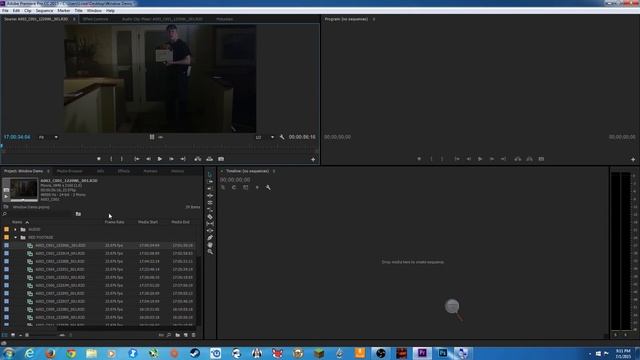Open the Fit zoom level dropdown in Source monitor
The height and width of the screenshot is (360, 640).
point(48,137)
